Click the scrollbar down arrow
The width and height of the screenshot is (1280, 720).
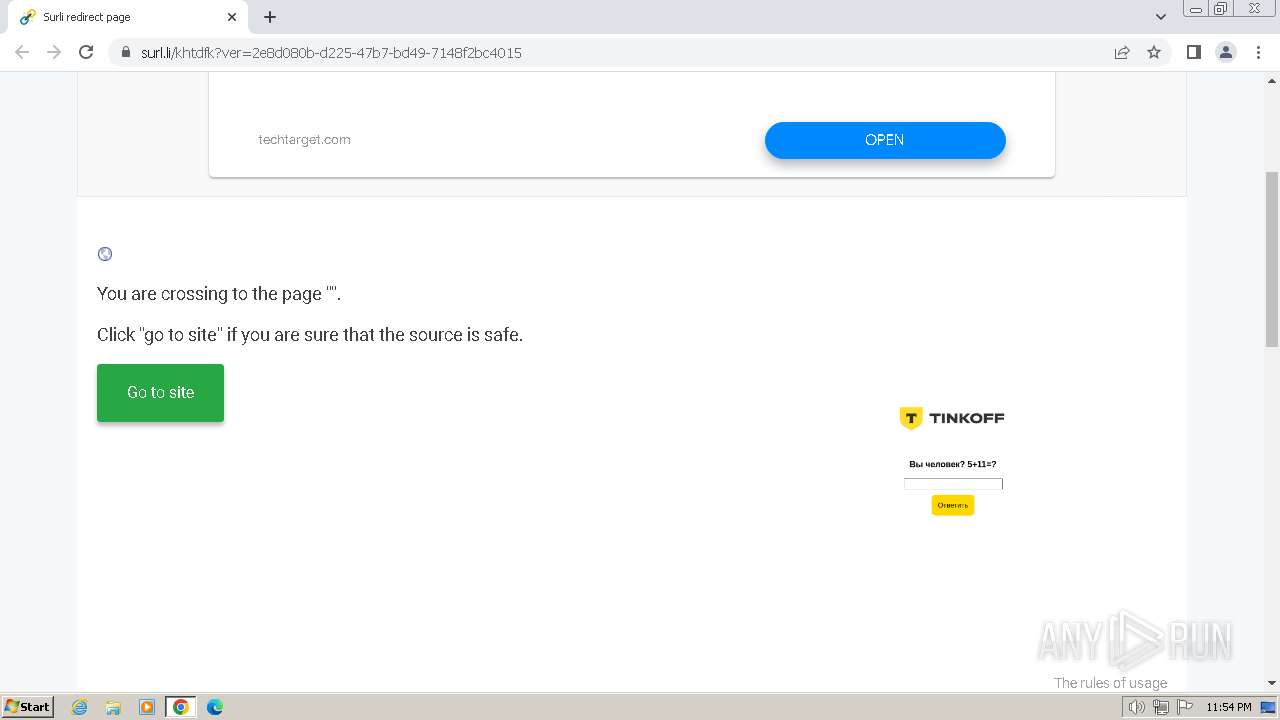coord(1272,683)
